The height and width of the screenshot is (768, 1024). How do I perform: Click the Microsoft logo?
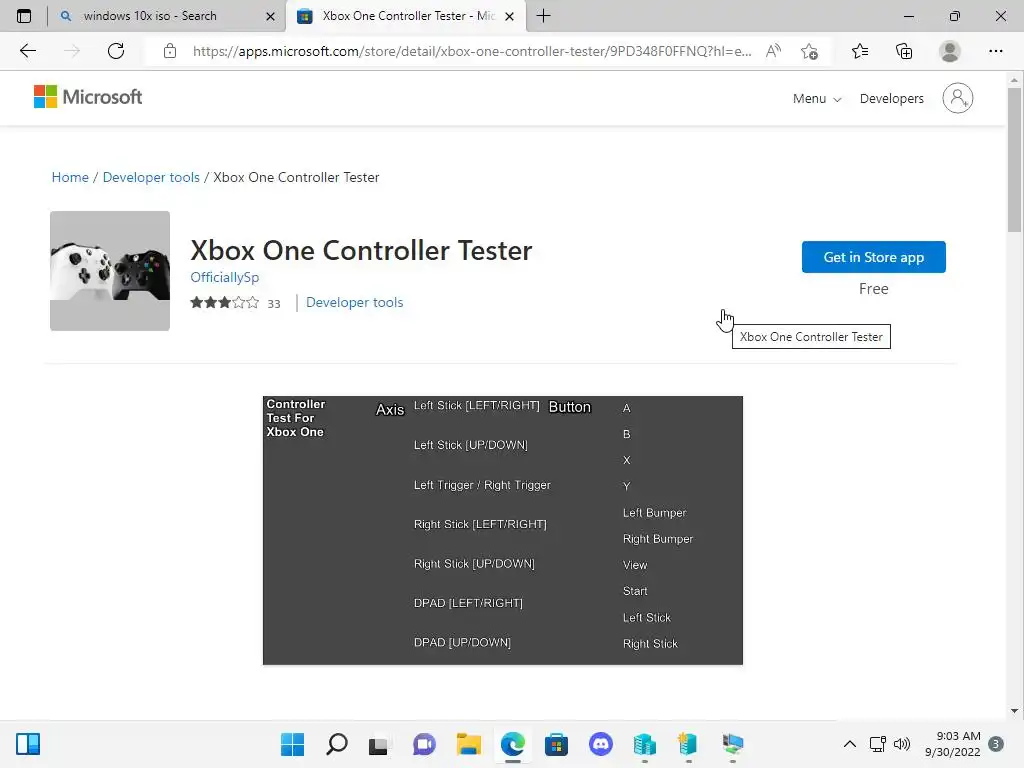coord(88,97)
